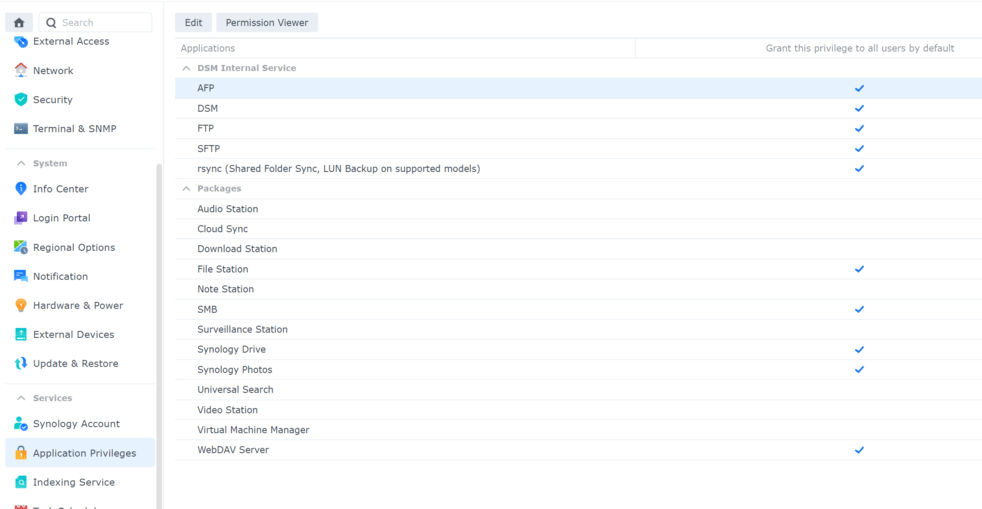
Task: Click the Hardware & Power bulb icon
Action: 21,305
